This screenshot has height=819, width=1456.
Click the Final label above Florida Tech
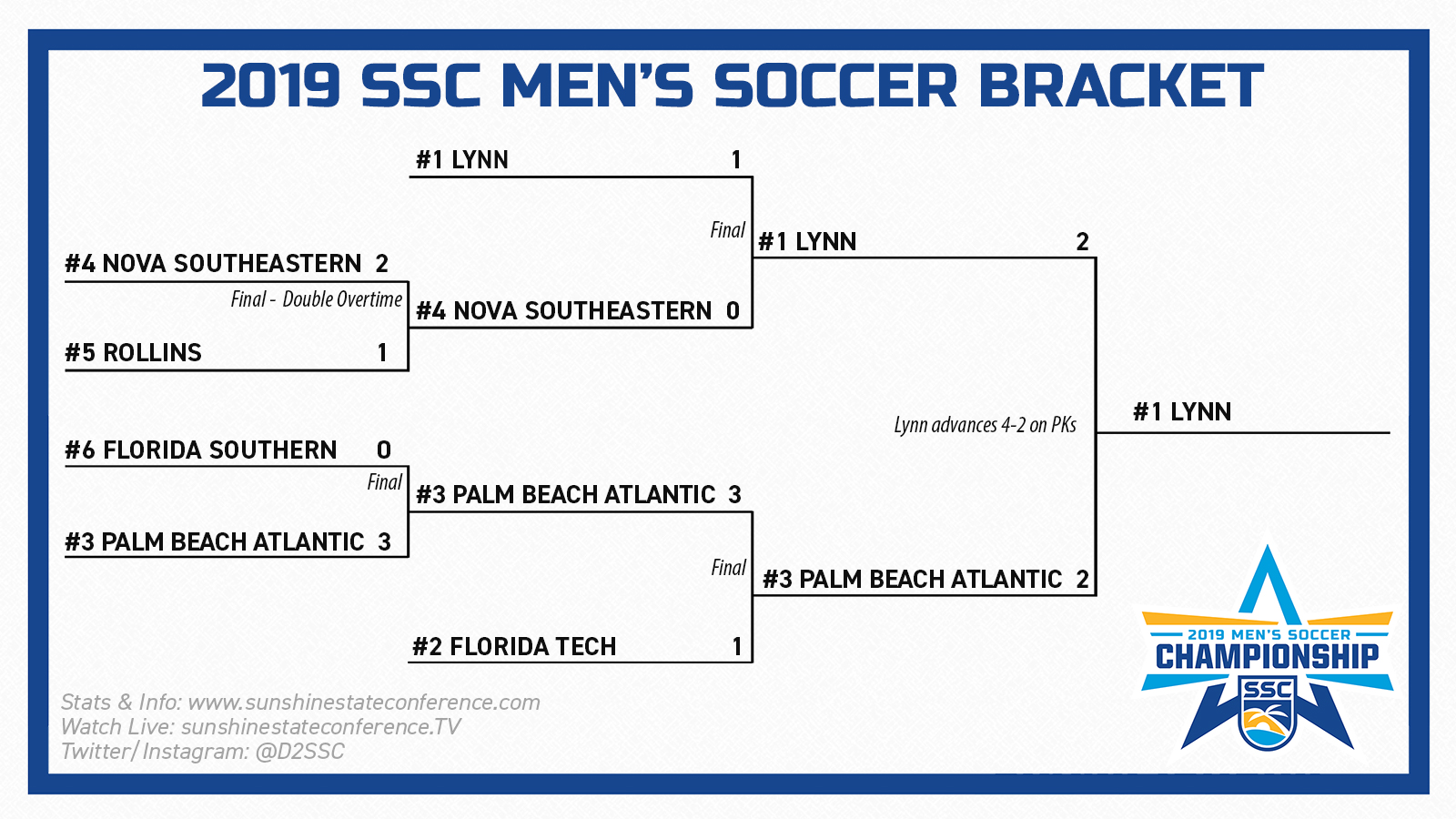coord(728,568)
